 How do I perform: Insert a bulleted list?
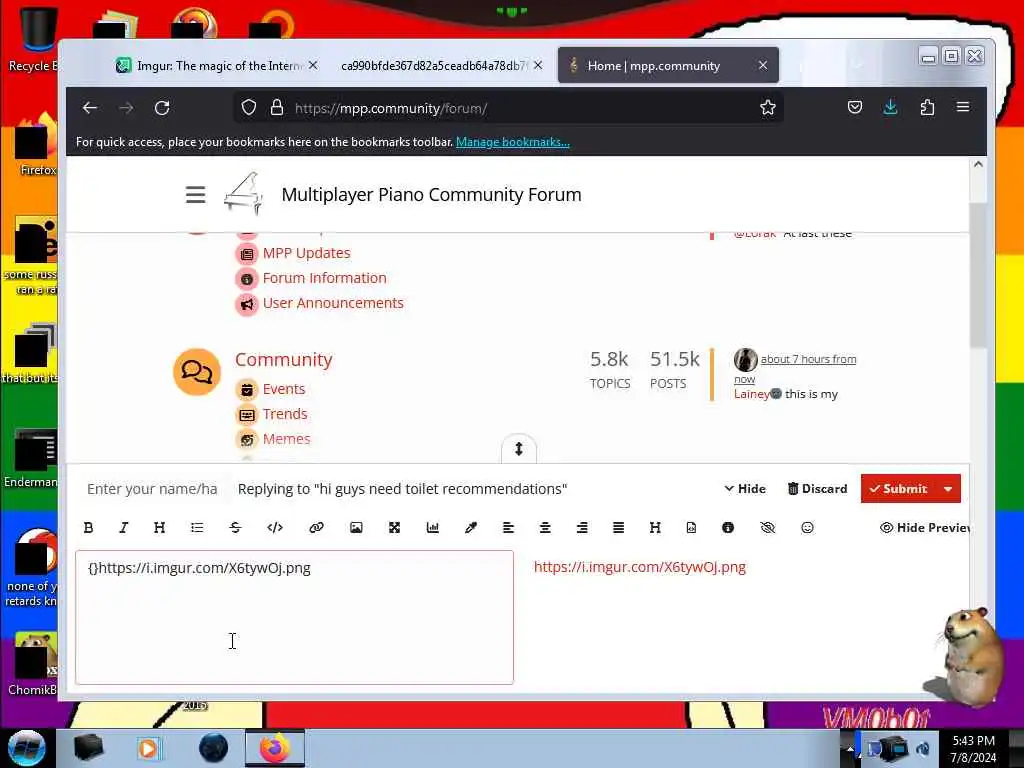point(197,528)
